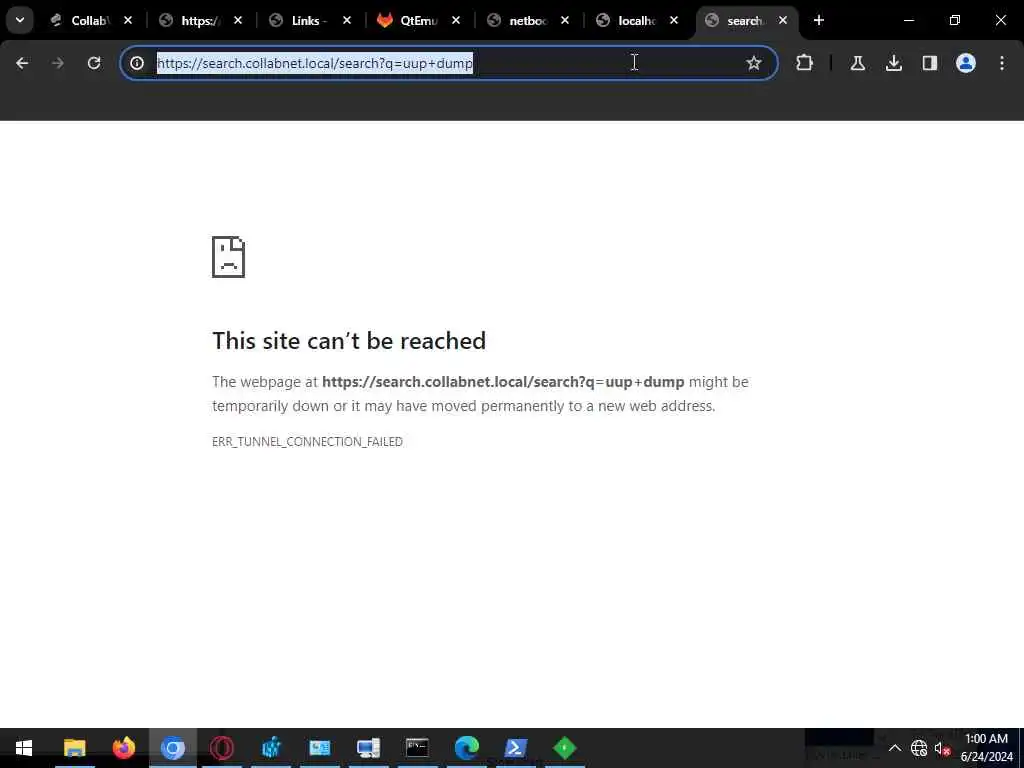
Task: Click the bold search.collabnet.local URL text
Action: click(503, 381)
